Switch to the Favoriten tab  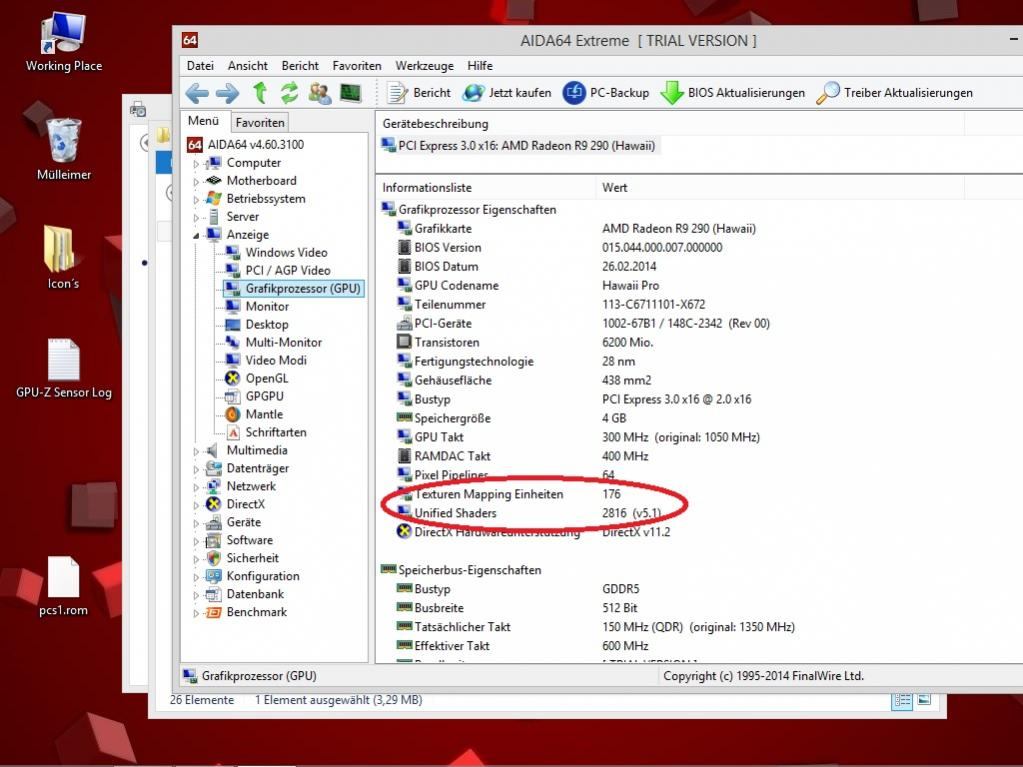click(x=260, y=123)
